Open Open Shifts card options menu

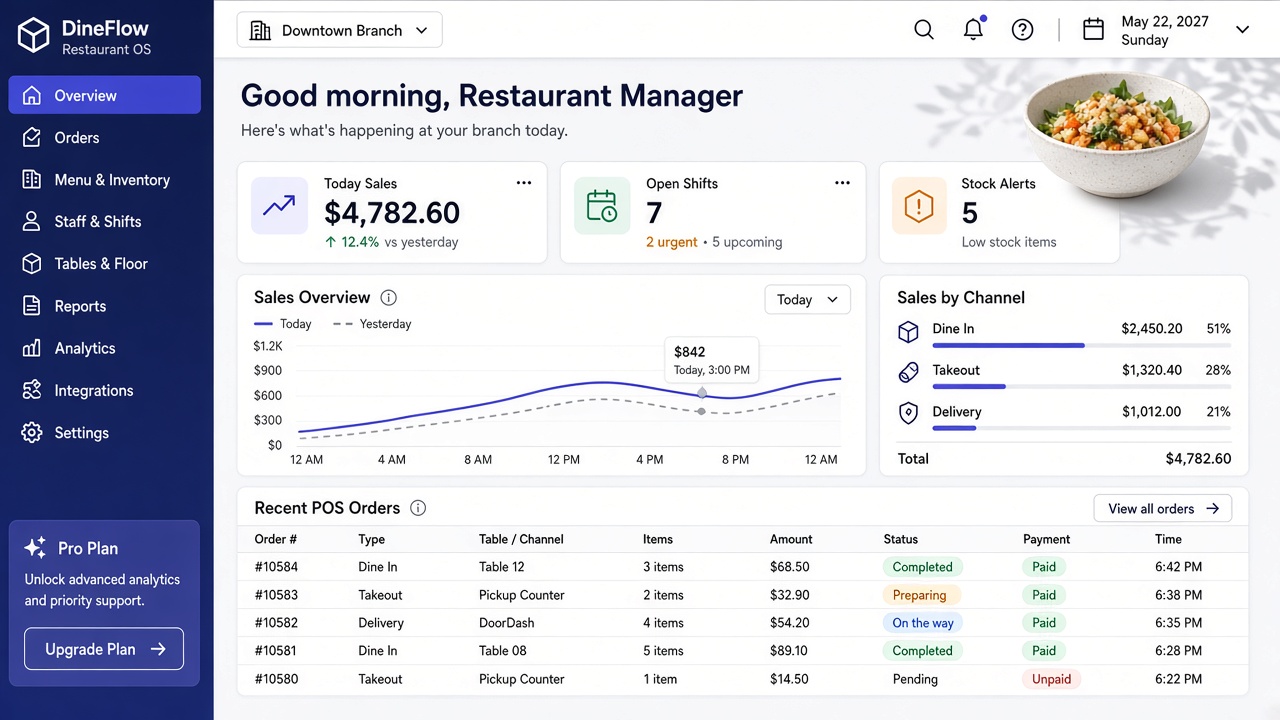coord(842,183)
